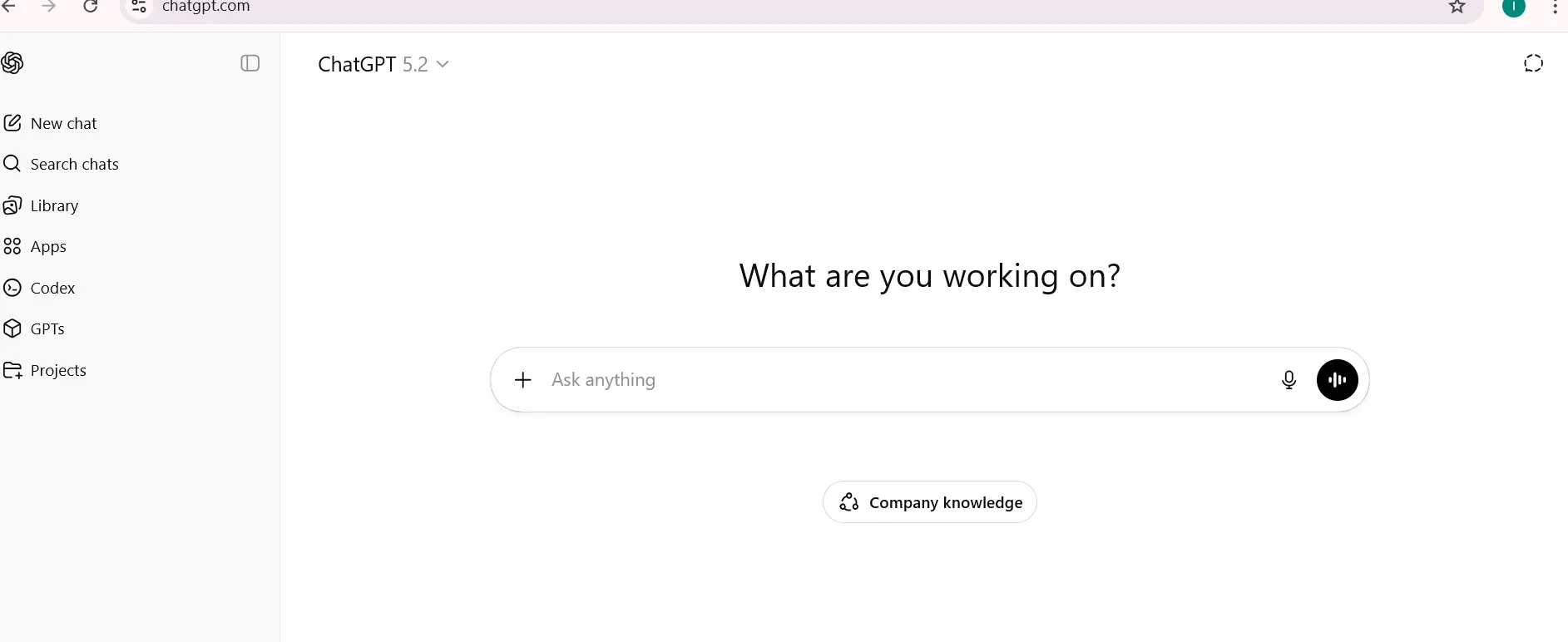Click the GPTs cube icon
Image resolution: width=1568 pixels, height=642 pixels.
12,328
